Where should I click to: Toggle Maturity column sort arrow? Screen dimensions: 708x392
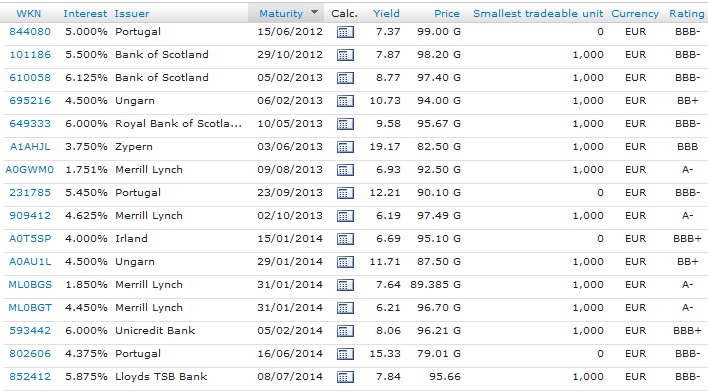[315, 13]
